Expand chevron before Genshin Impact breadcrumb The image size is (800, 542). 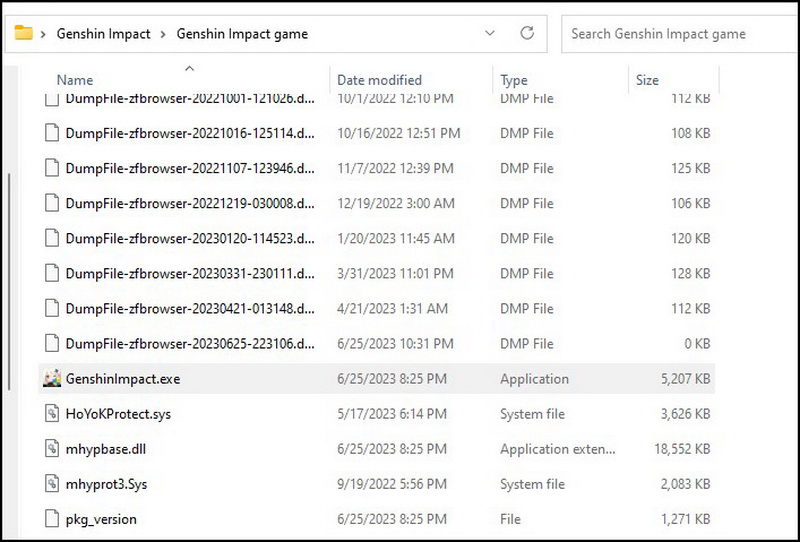coord(43,34)
